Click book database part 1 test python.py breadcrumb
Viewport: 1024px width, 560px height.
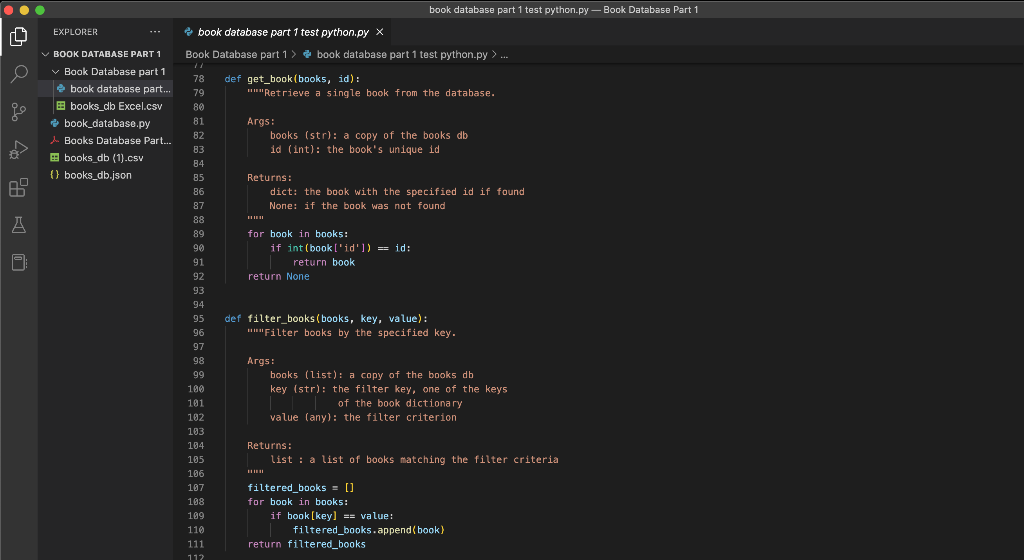(402, 55)
